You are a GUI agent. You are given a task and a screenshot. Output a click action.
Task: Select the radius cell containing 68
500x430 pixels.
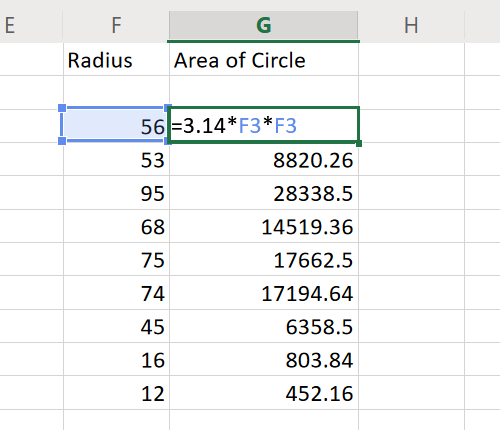[116, 226]
